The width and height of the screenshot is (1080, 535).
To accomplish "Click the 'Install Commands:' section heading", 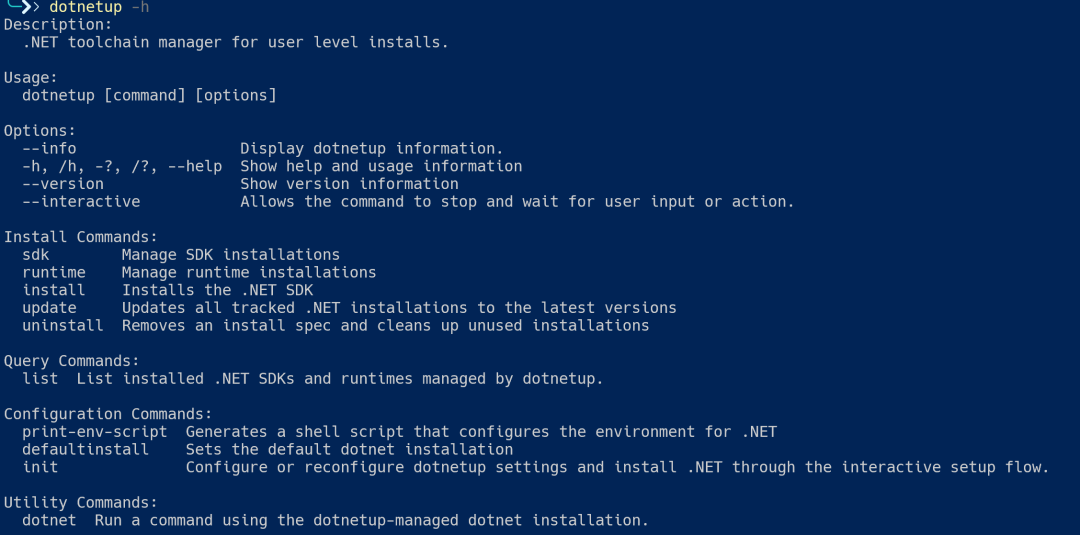I will (x=81, y=237).
